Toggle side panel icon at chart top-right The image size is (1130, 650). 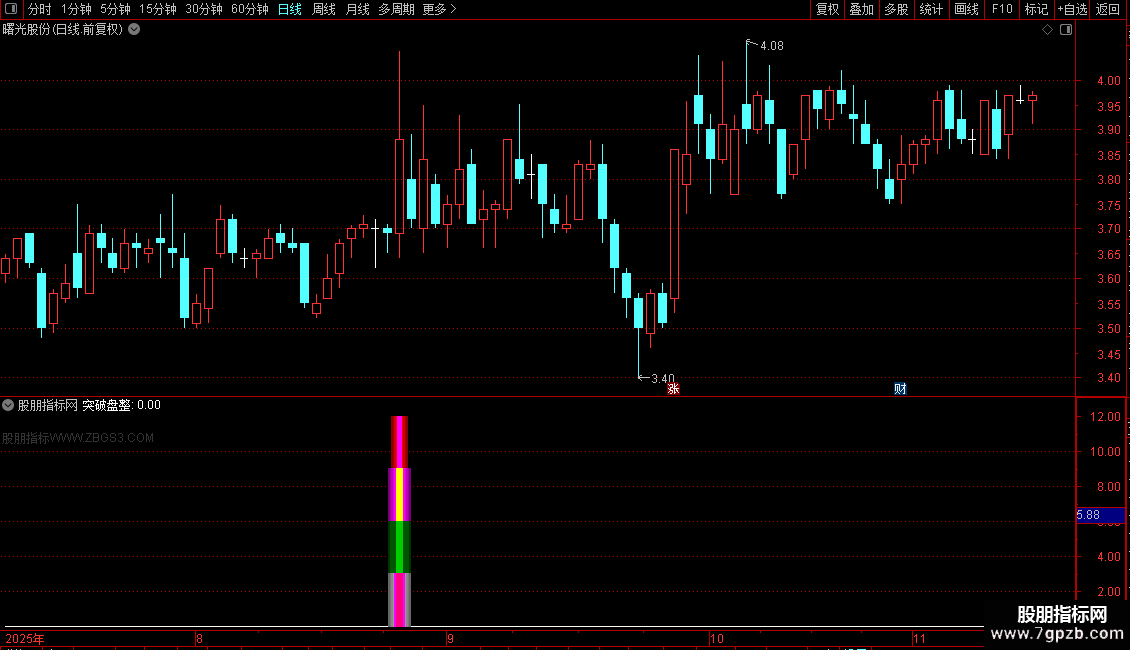(1066, 30)
